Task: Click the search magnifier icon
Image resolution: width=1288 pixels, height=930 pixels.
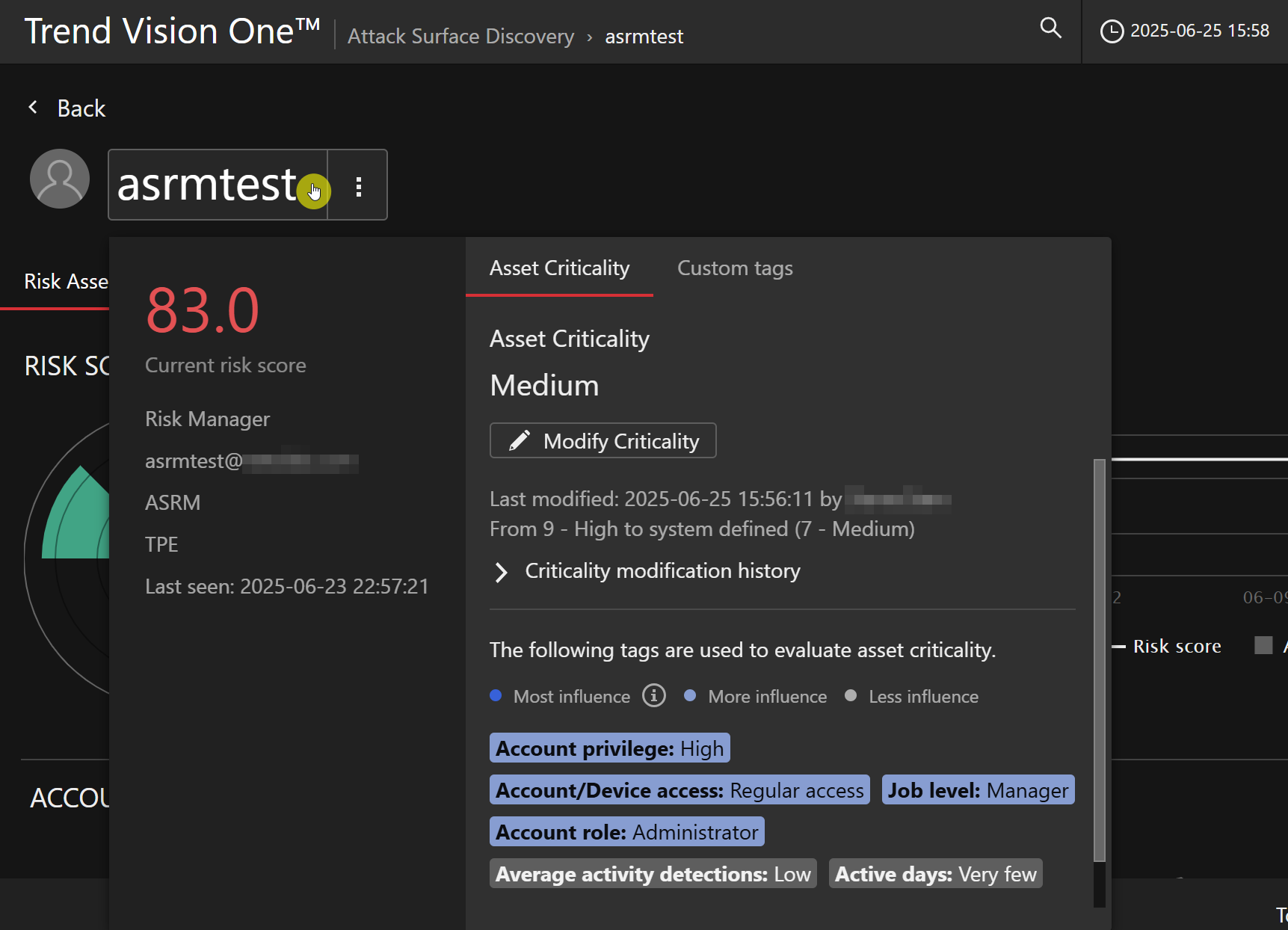Action: click(1050, 28)
